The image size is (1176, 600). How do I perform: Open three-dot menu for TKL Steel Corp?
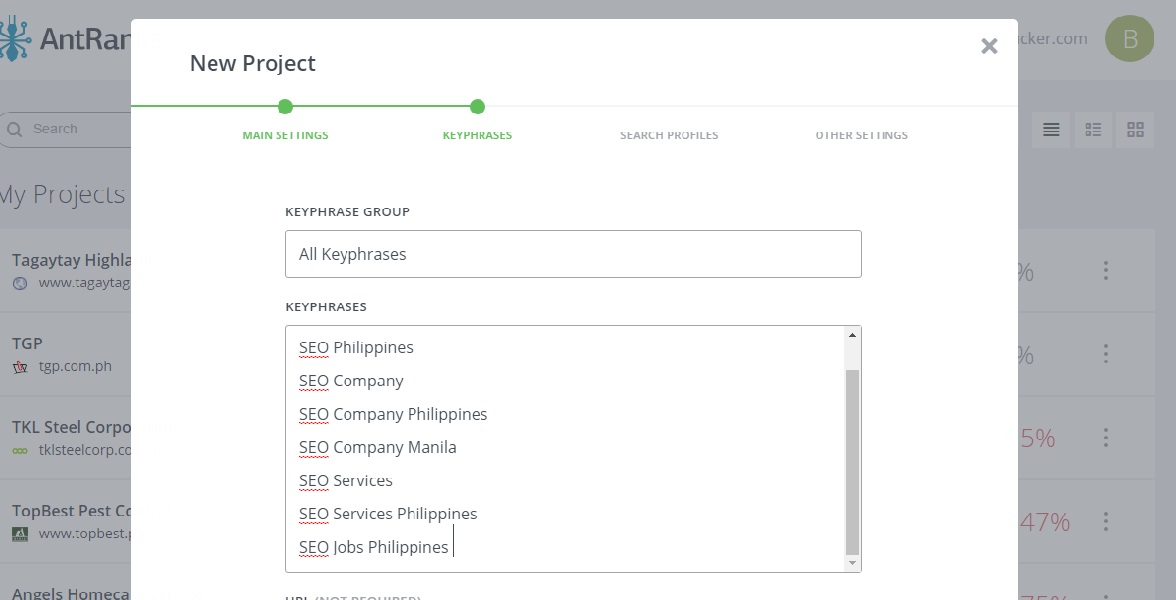tap(1106, 438)
